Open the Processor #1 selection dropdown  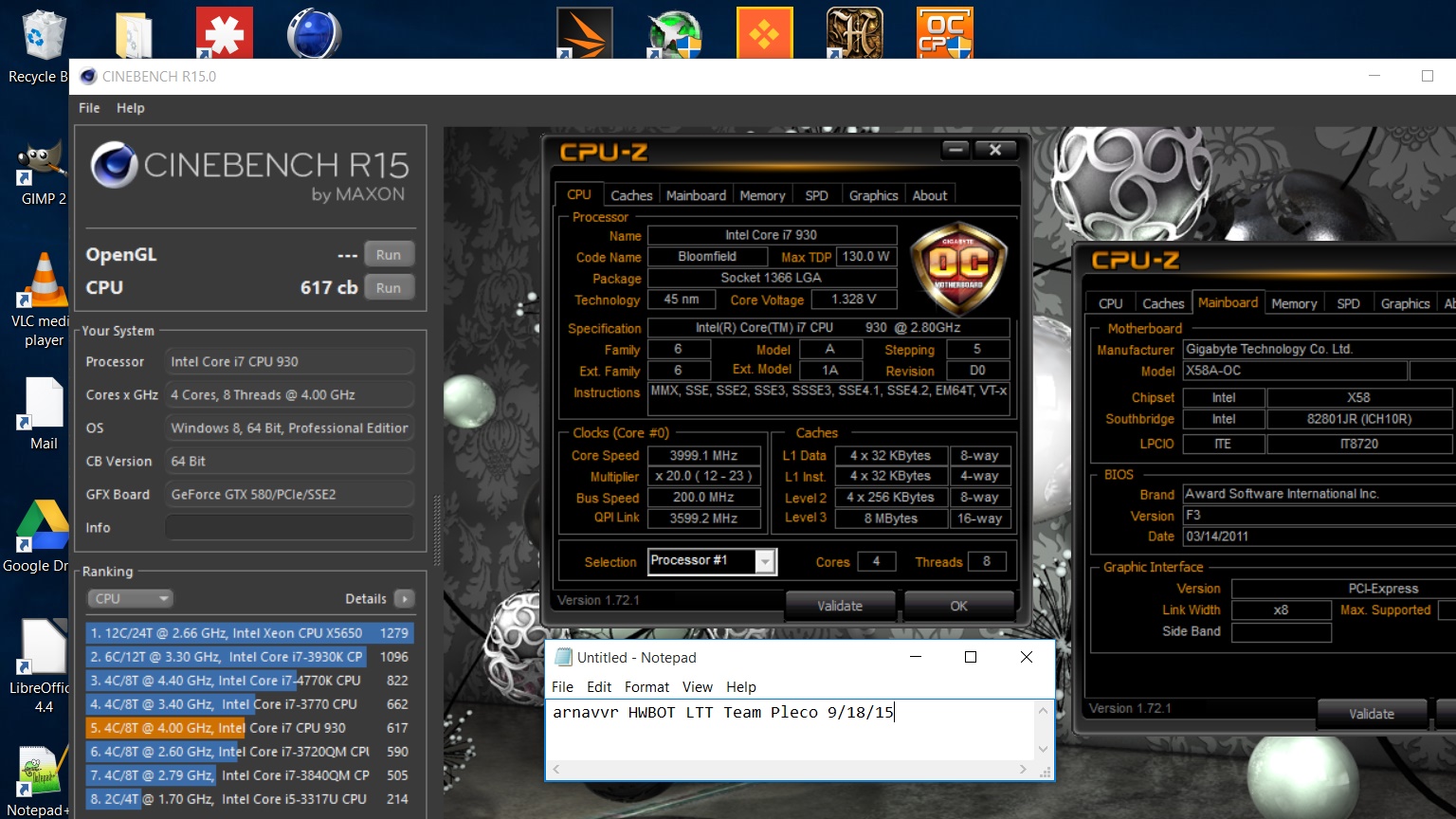point(713,561)
